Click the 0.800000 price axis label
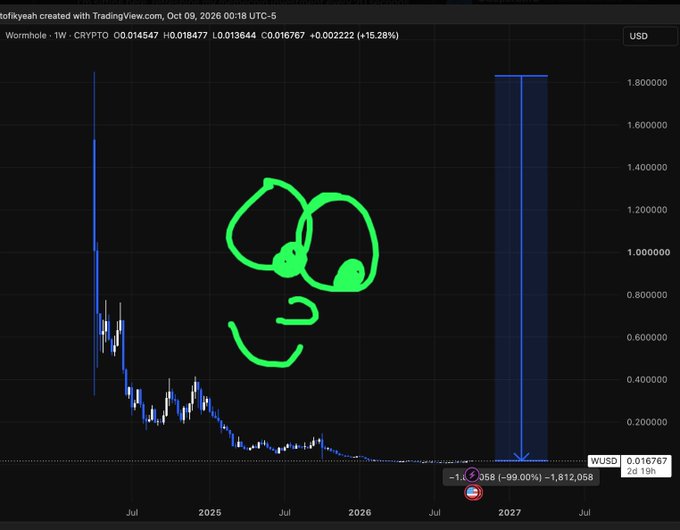 point(647,295)
